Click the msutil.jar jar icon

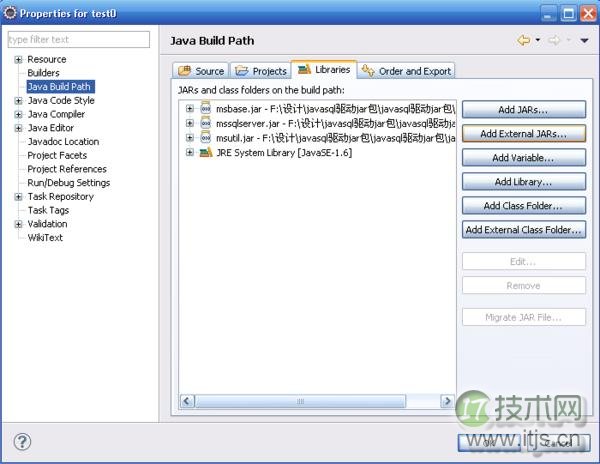(206, 137)
